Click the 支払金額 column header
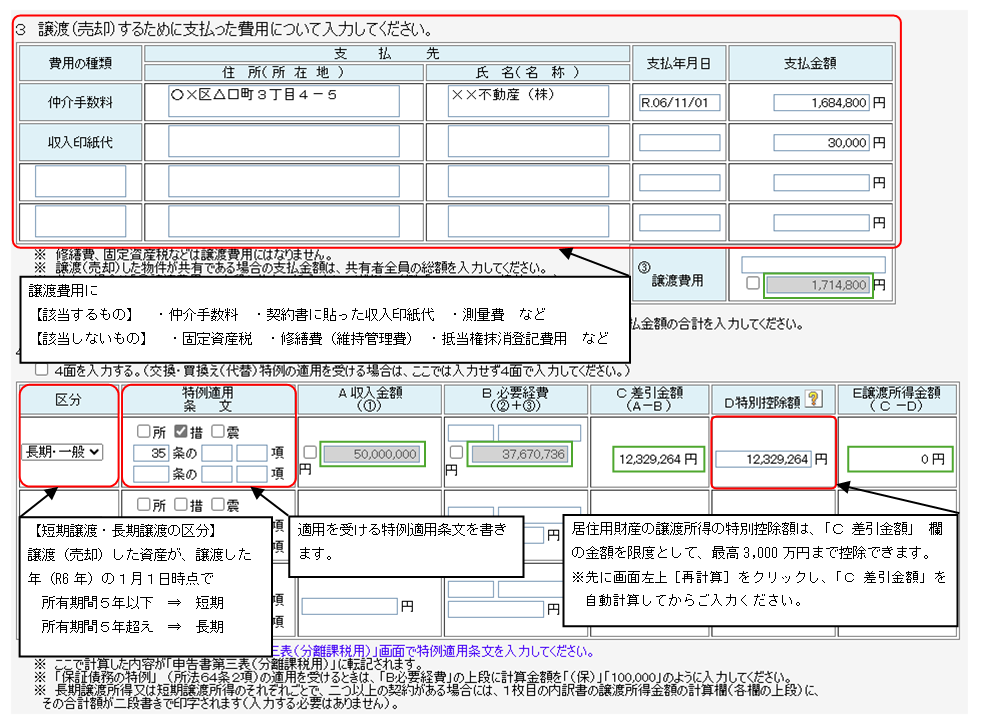983x719 pixels. [x=810, y=63]
